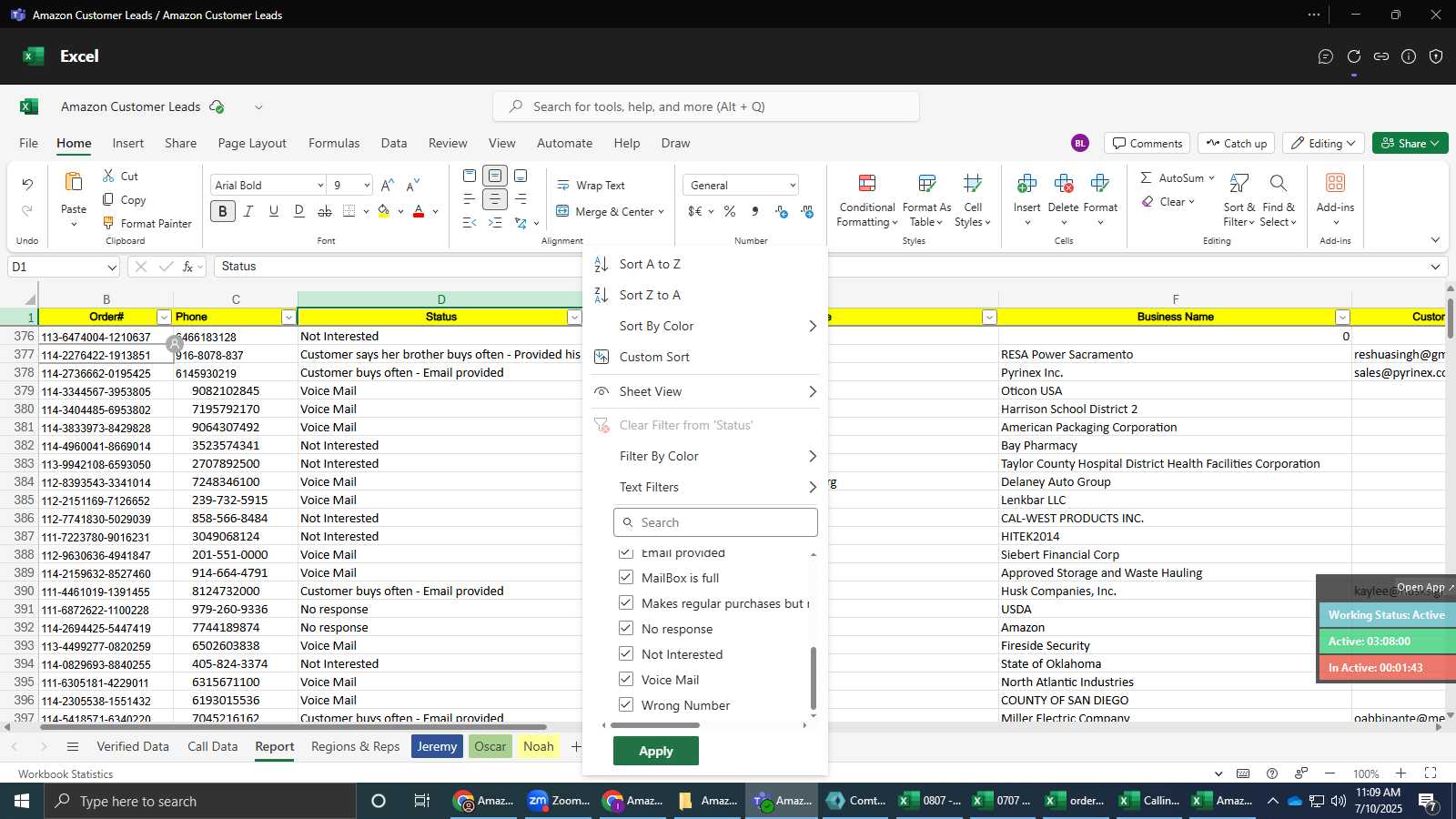
Task: Click the green Share button
Action: (1410, 143)
